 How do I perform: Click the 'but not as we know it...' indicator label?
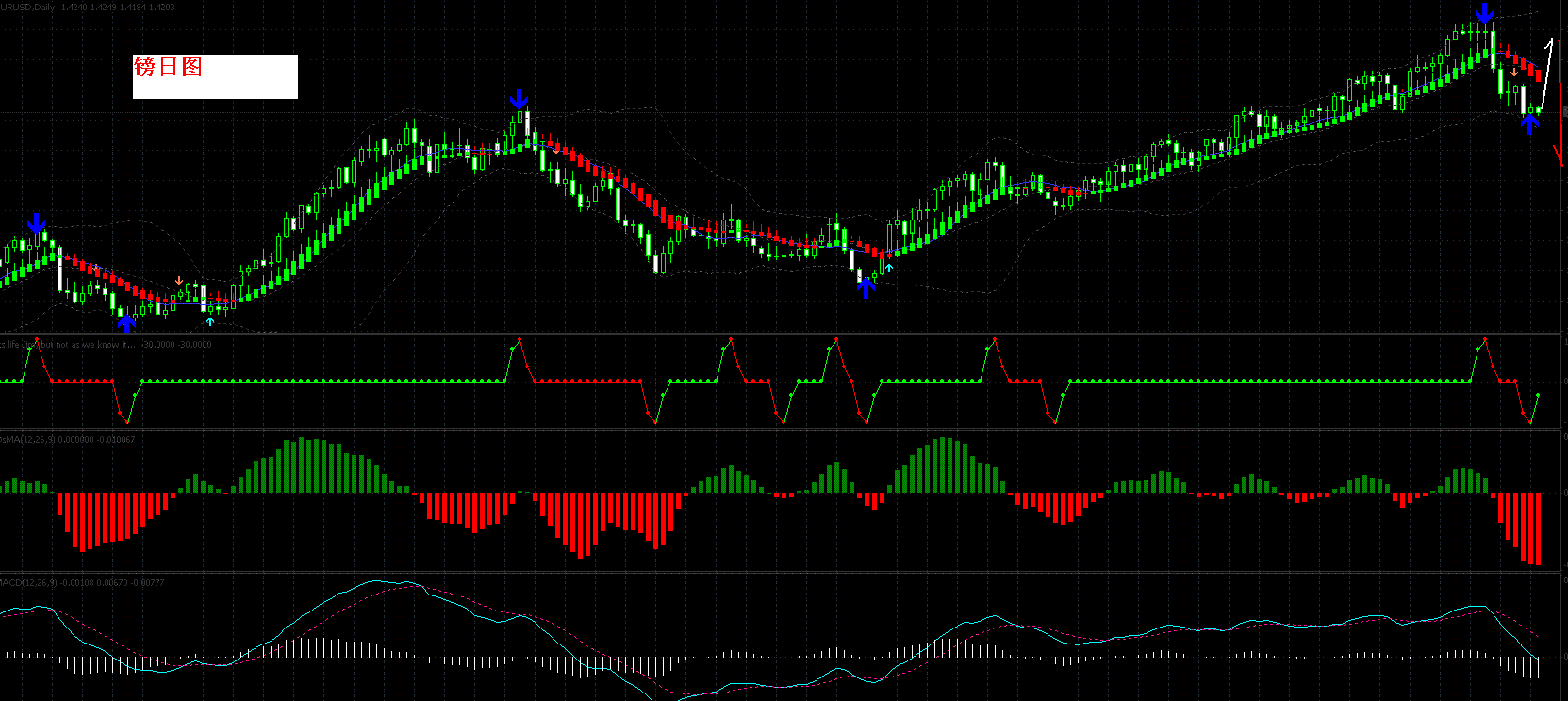(x=88, y=345)
